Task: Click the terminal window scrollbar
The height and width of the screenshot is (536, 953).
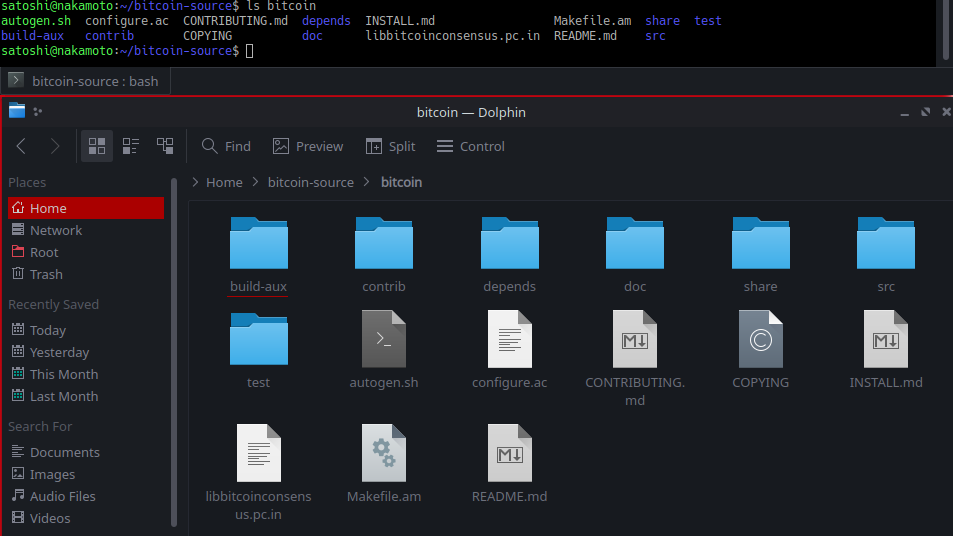Action: pyautogui.click(x=946, y=30)
